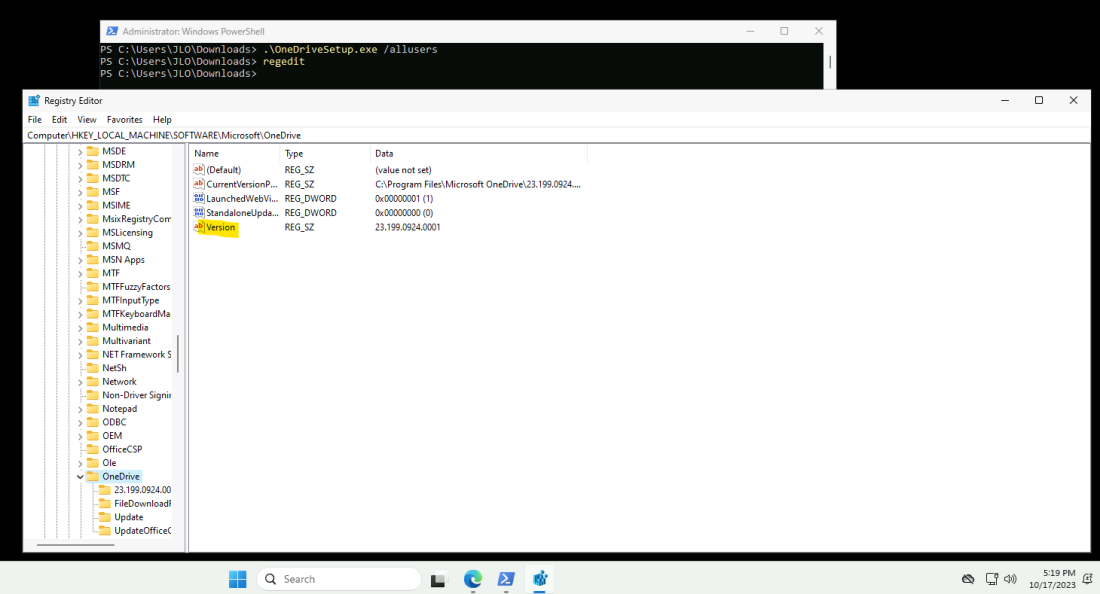Open the Edit menu
This screenshot has width=1100, height=594.
point(59,119)
